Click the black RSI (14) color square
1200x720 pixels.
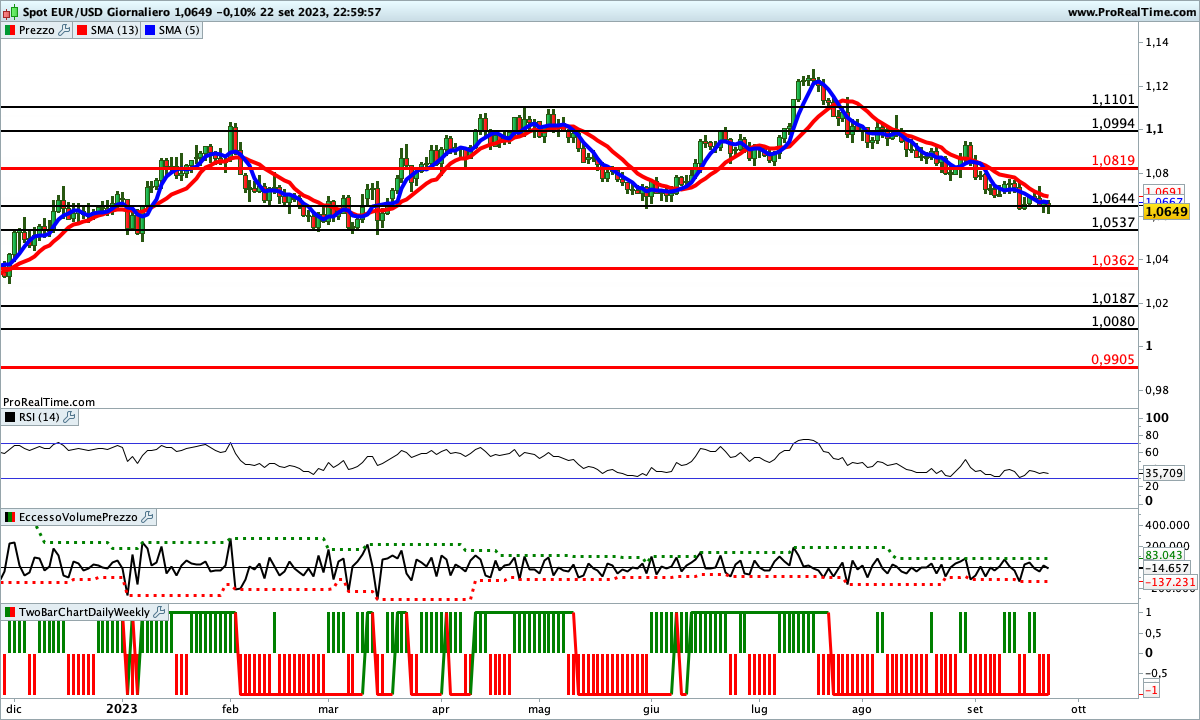(10, 417)
